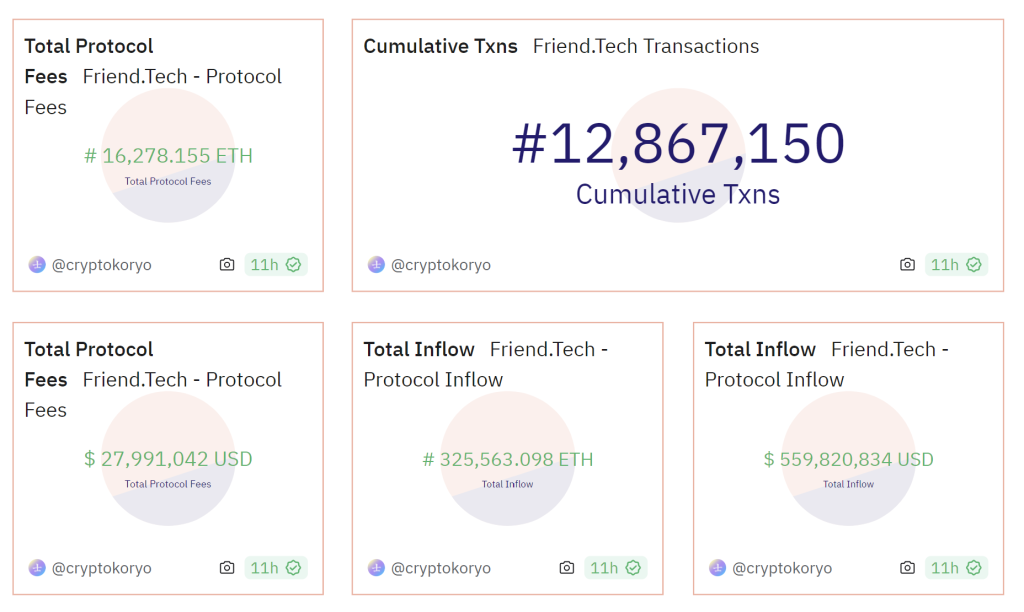The image size is (1024, 612).
Task: Click camera icon on 27,991,042 USD fees card
Action: click(227, 568)
